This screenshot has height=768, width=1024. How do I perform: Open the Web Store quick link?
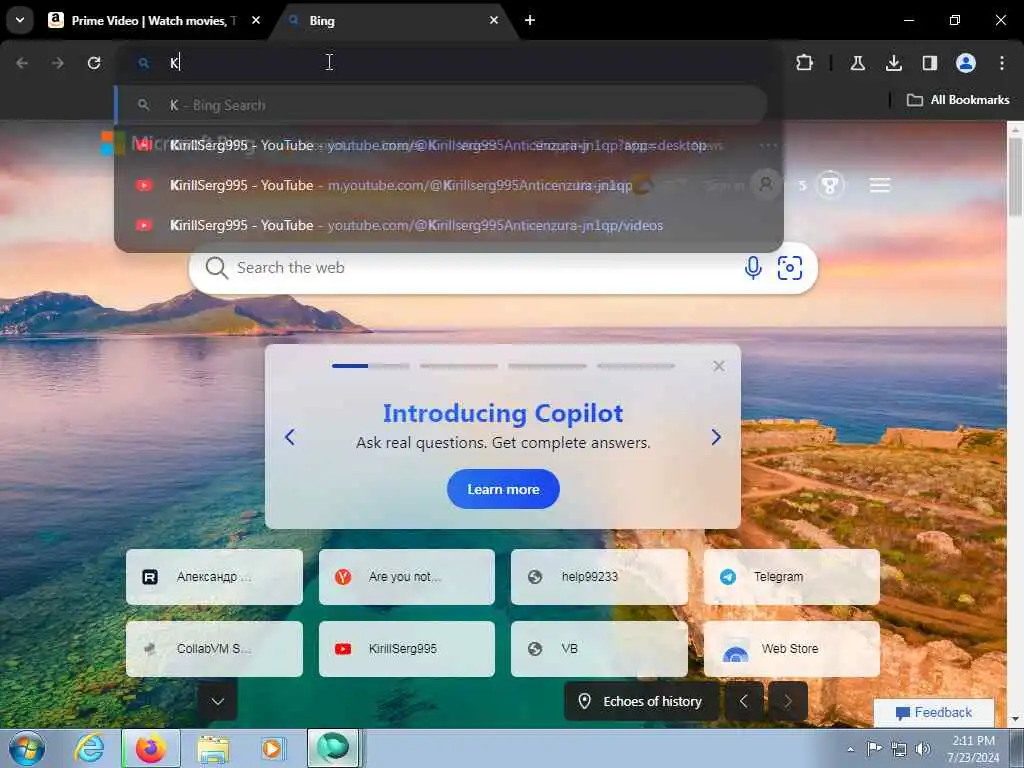coord(792,648)
